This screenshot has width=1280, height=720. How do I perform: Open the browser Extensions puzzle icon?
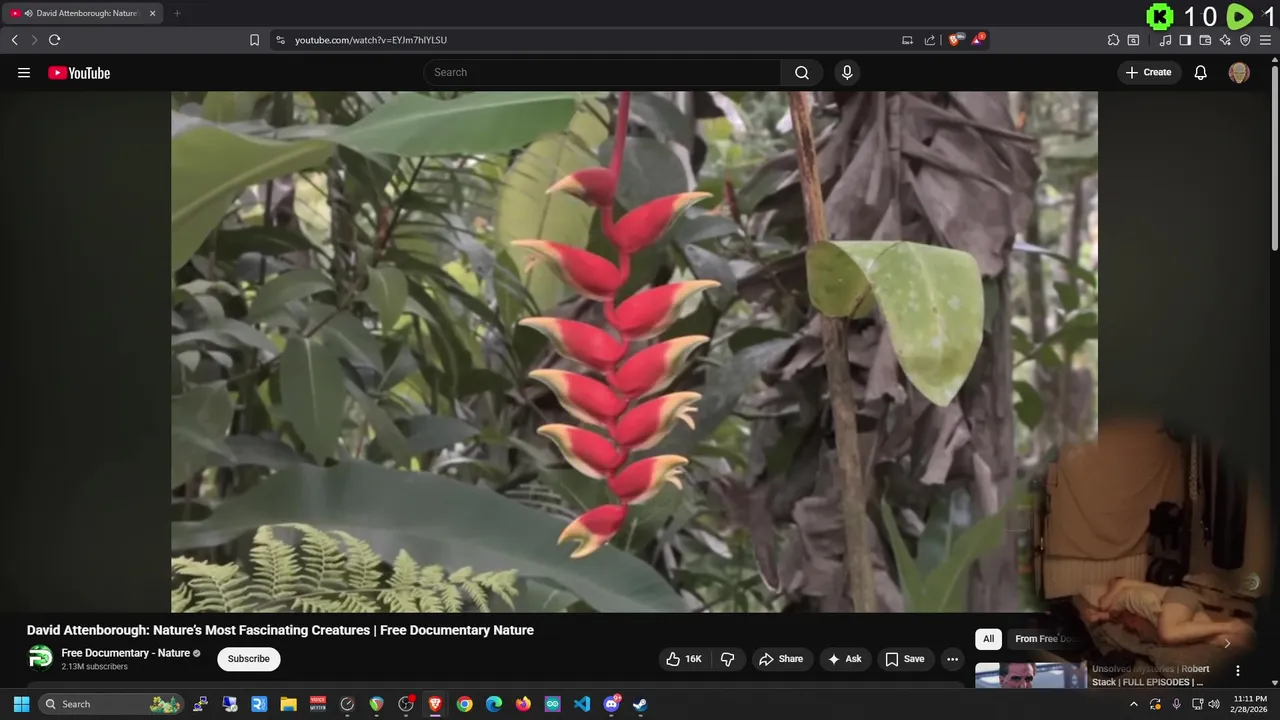pyautogui.click(x=1113, y=40)
